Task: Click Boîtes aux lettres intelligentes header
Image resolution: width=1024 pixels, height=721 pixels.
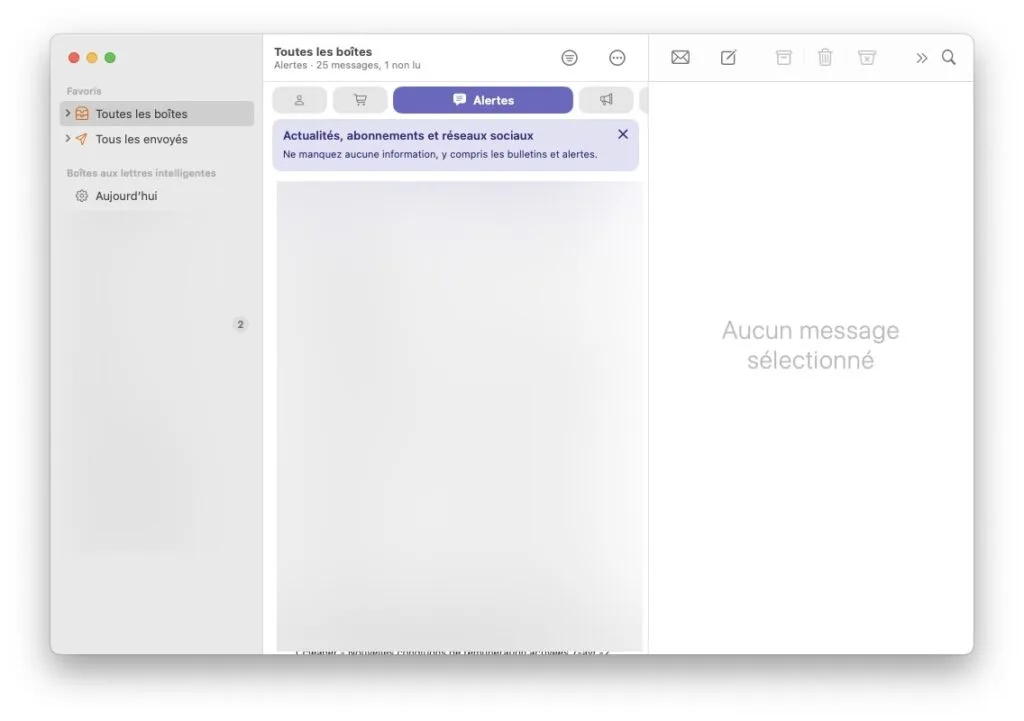Action: point(141,173)
